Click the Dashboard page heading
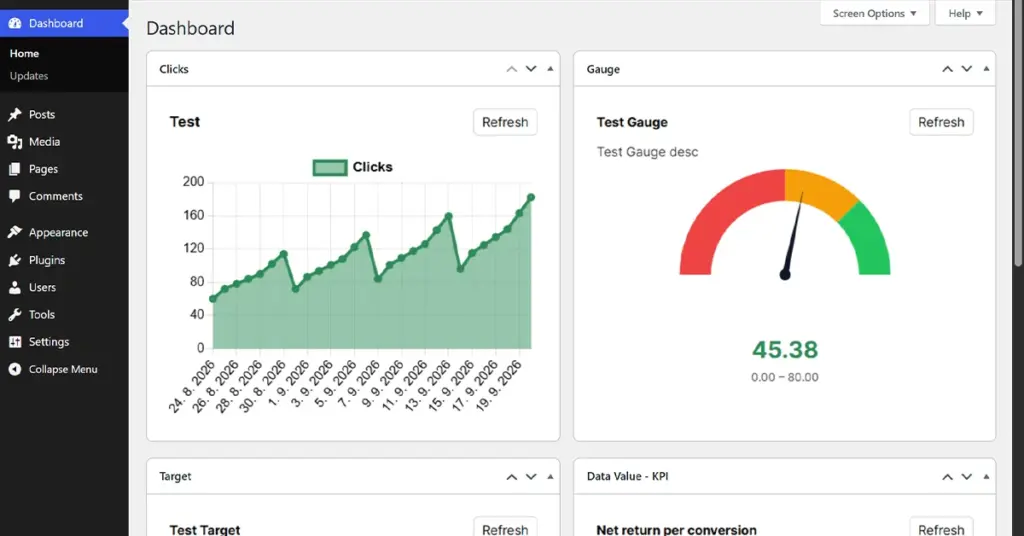 190,28
